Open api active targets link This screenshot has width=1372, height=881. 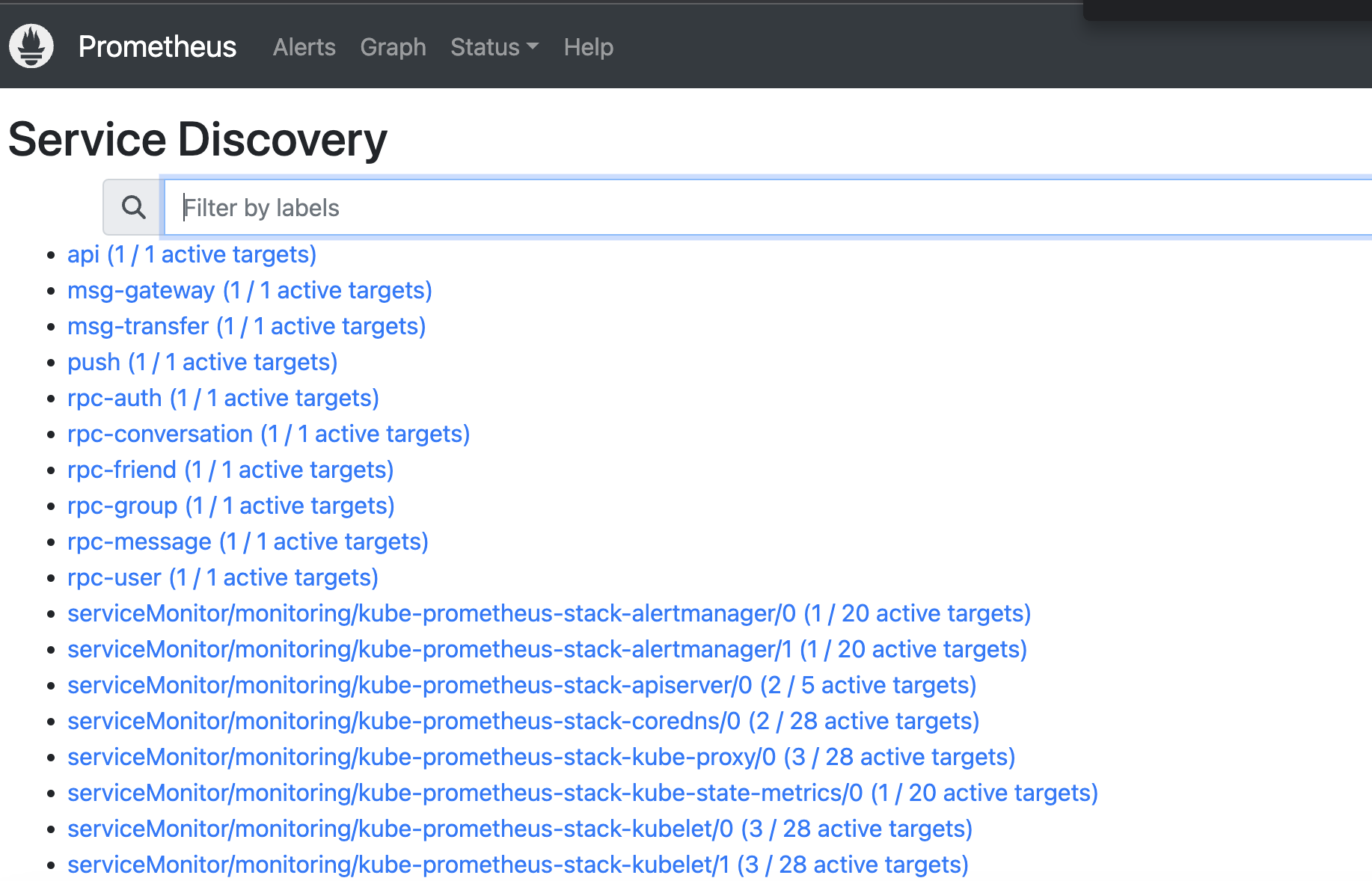tap(192, 254)
